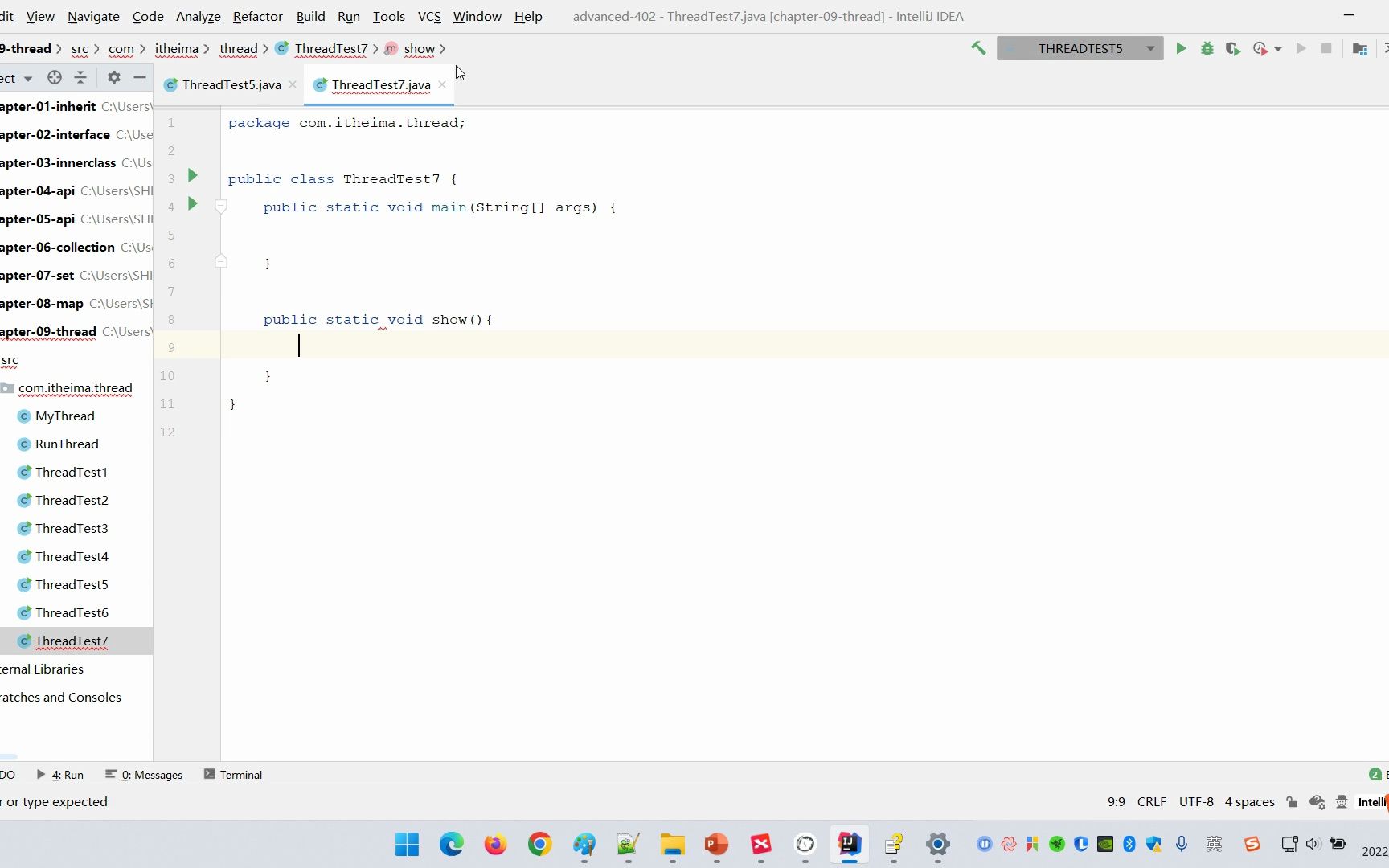Screen dimensions: 1389x868
Task: Select MyThread class in project tree
Action: (64, 416)
